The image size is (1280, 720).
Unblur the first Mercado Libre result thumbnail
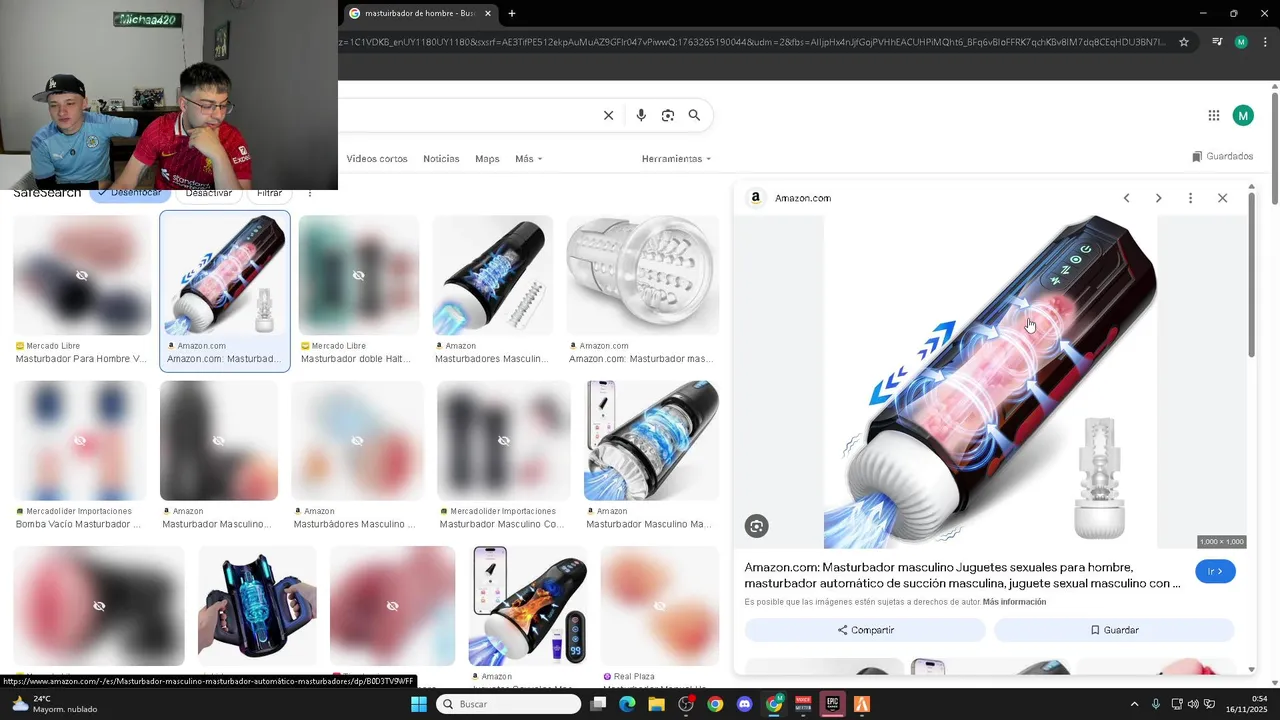(x=82, y=275)
